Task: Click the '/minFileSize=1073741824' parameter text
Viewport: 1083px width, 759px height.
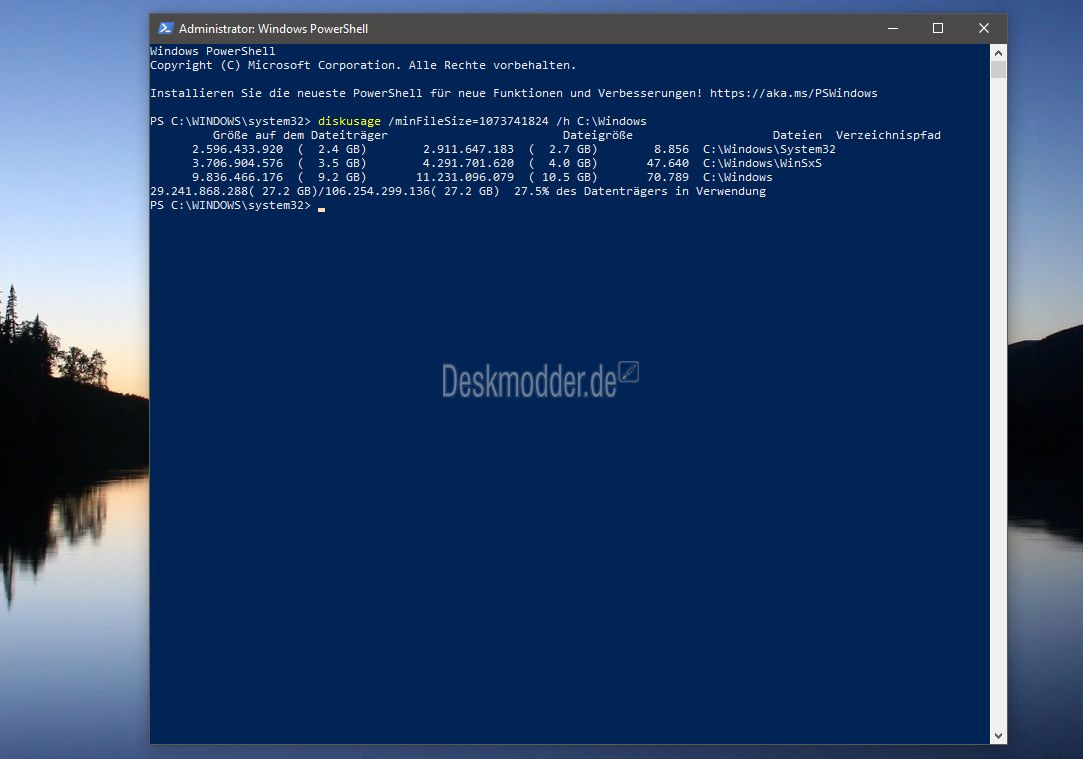Action: [x=468, y=122]
